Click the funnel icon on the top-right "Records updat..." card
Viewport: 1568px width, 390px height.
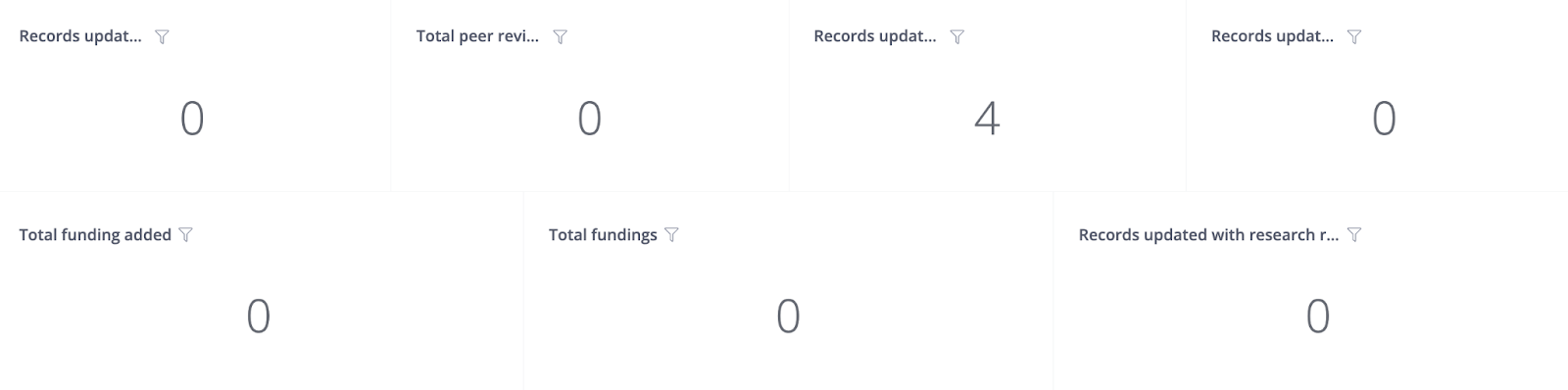pyautogui.click(x=1354, y=37)
